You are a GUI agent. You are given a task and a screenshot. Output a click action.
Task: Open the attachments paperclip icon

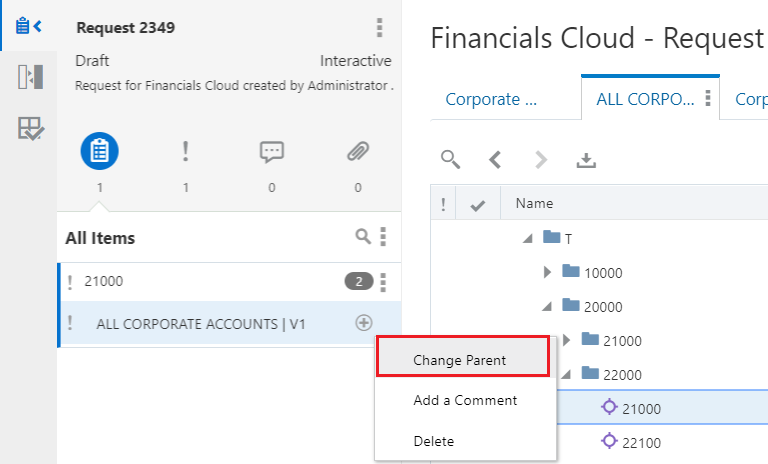[x=357, y=151]
